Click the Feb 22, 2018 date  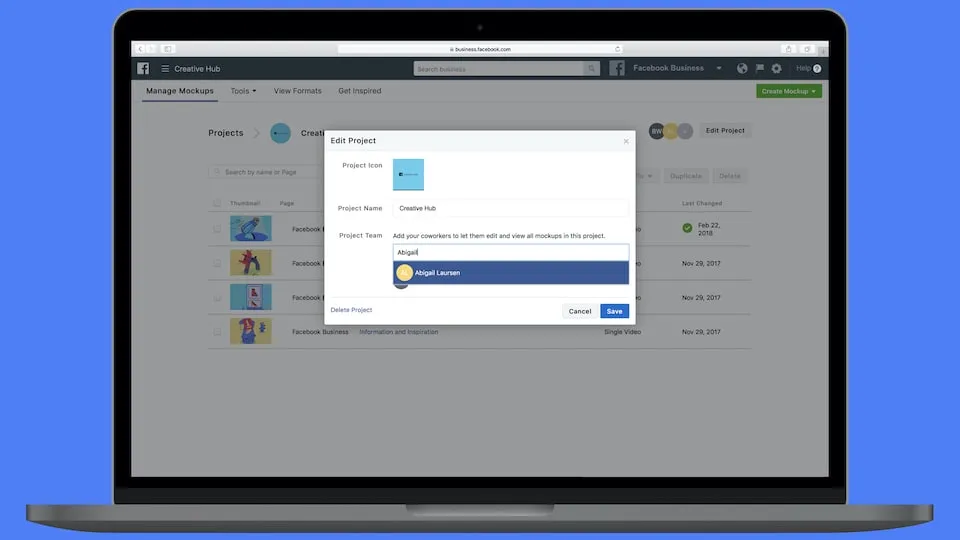click(x=709, y=229)
